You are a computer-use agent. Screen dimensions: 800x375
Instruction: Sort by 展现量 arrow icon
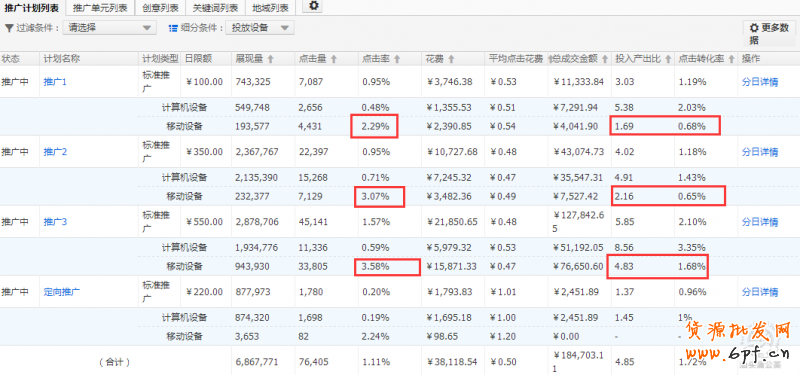click(x=270, y=59)
